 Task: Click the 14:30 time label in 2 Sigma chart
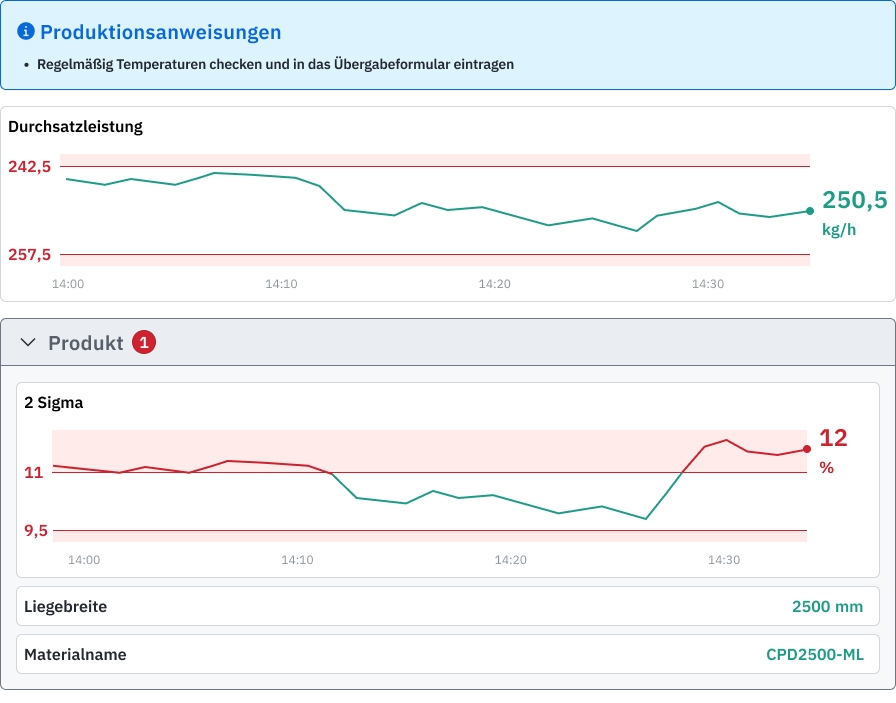coord(723,560)
